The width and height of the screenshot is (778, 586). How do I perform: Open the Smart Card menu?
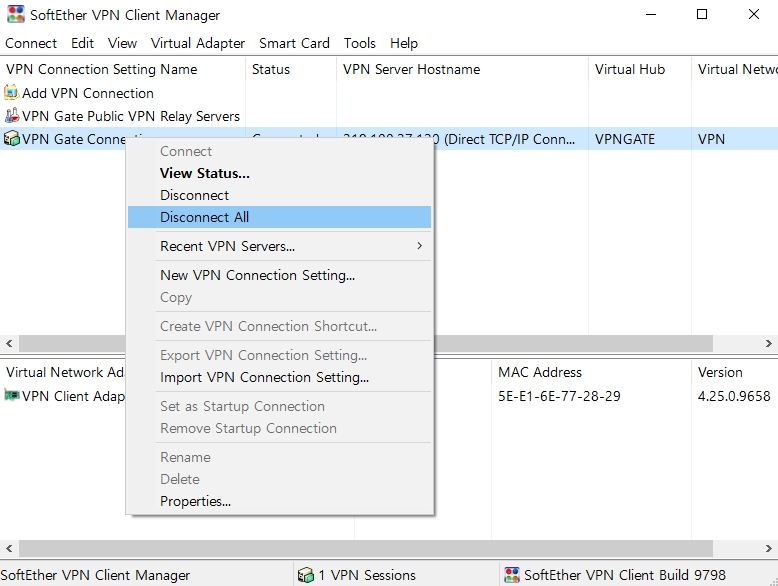[x=294, y=43]
